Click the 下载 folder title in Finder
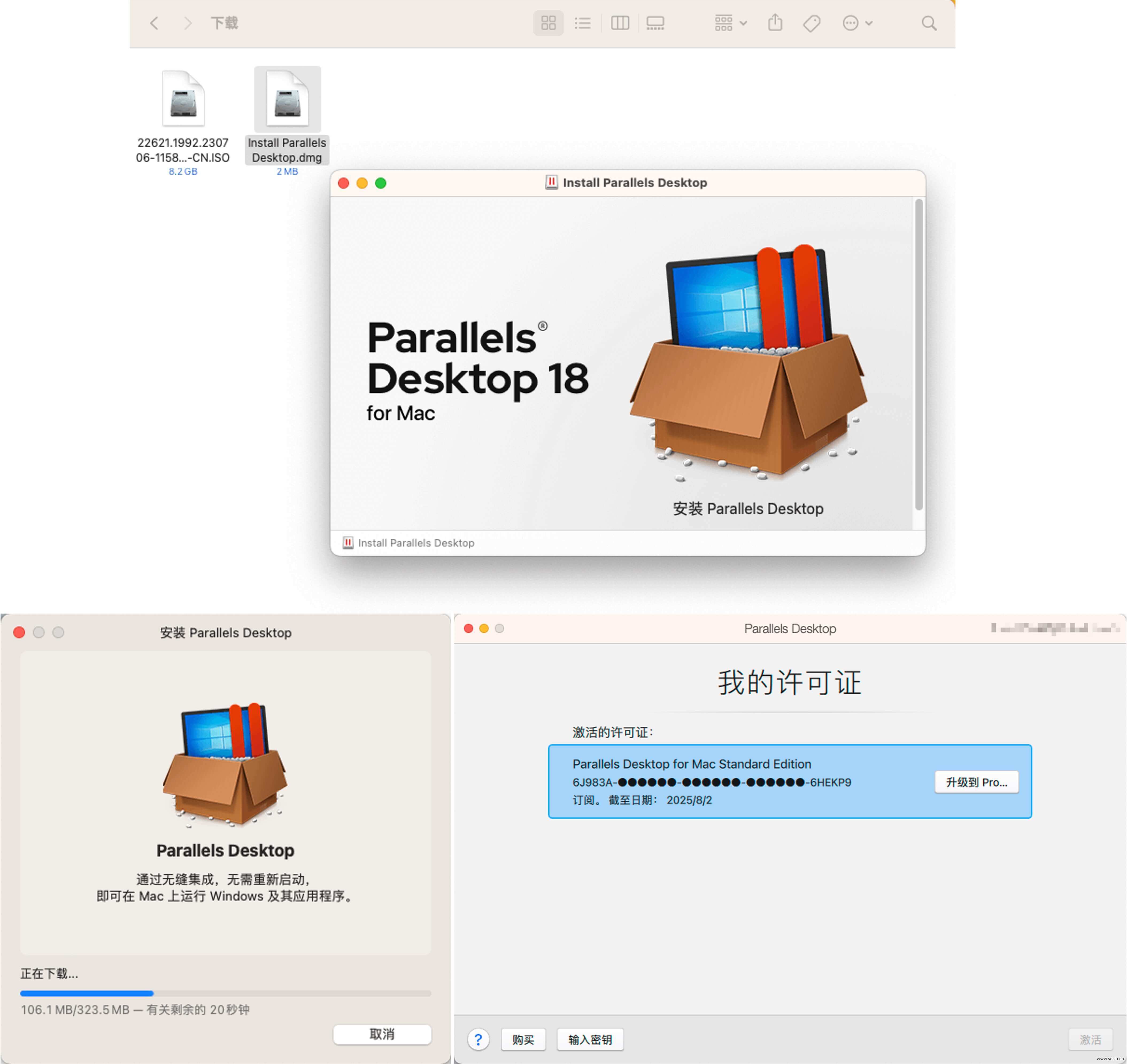Screen dimensions: 1127x1064 [224, 23]
